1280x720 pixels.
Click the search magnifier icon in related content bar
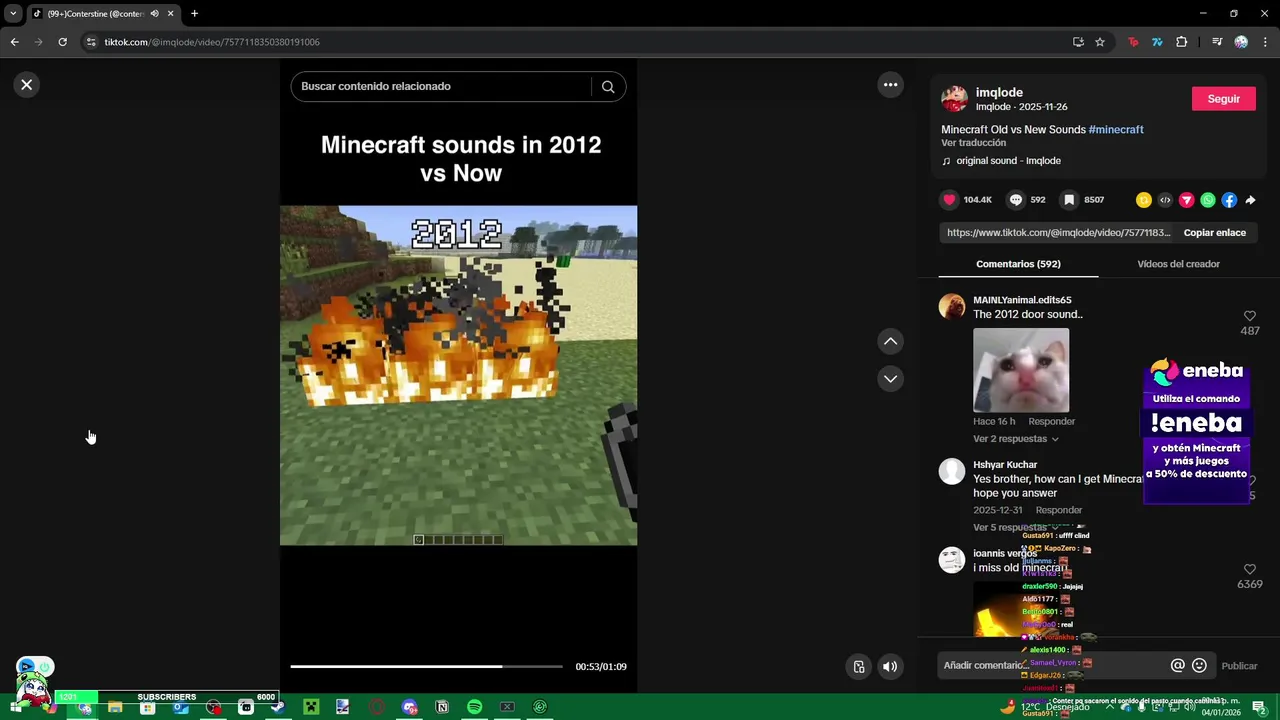tap(608, 86)
